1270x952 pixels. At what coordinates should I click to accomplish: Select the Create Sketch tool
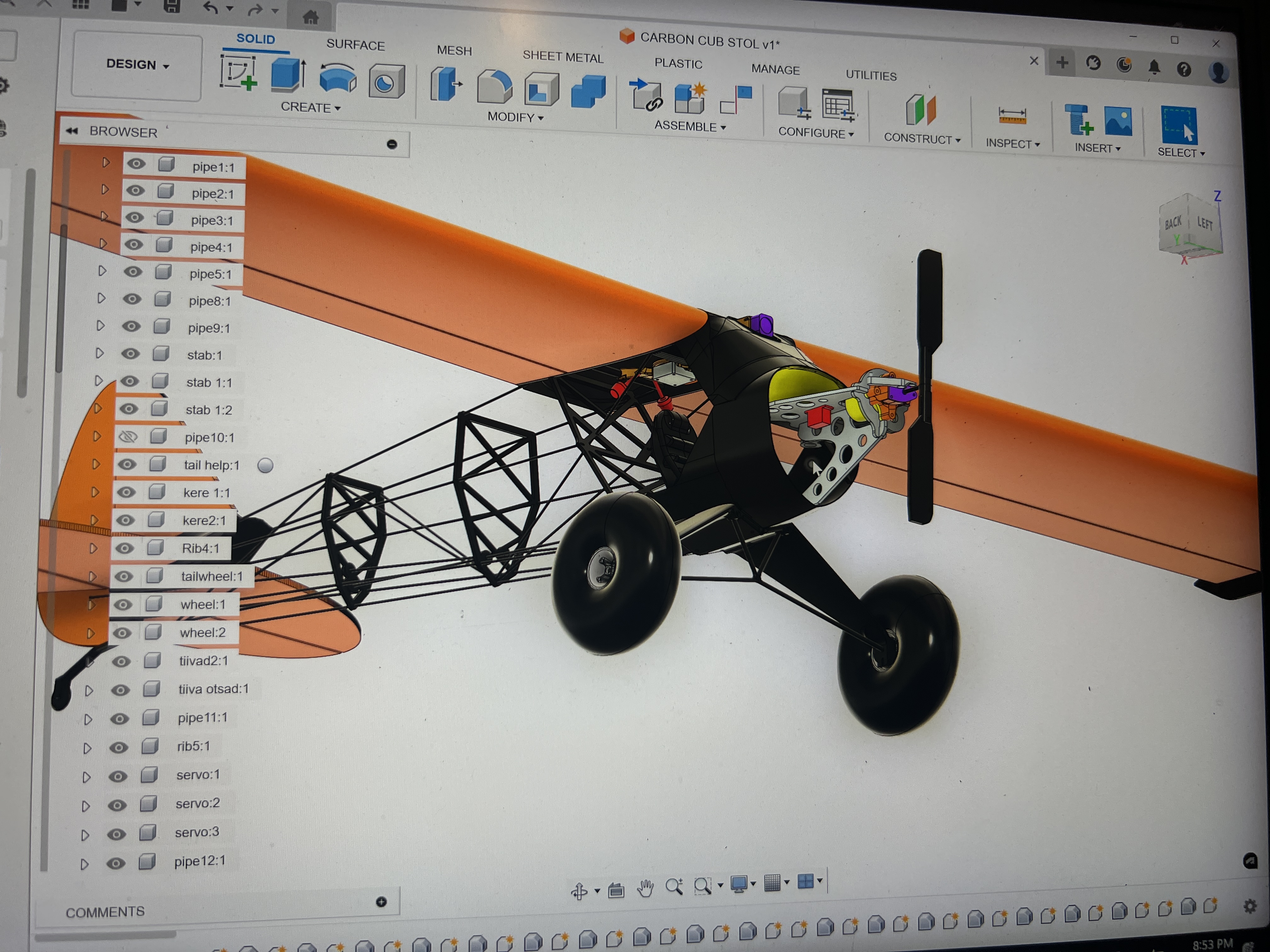(238, 73)
